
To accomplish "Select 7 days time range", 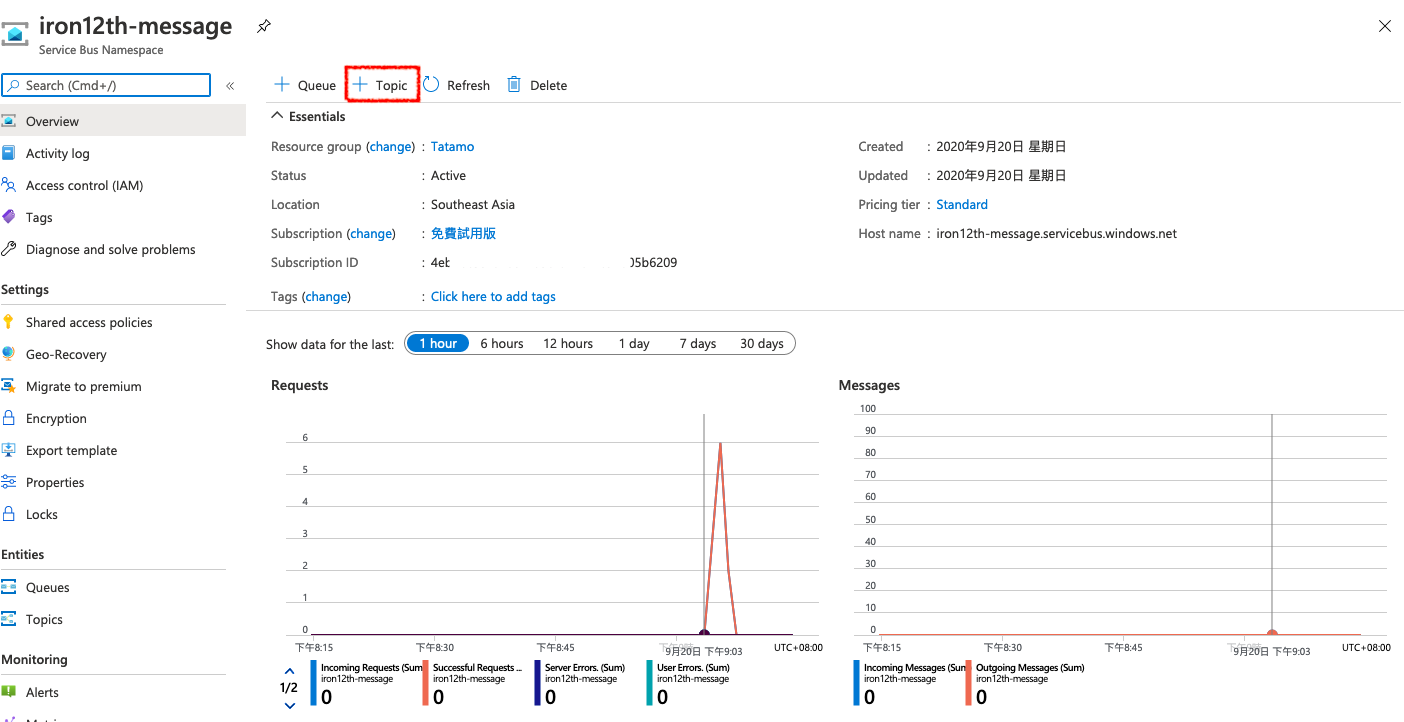I will pyautogui.click(x=698, y=343).
